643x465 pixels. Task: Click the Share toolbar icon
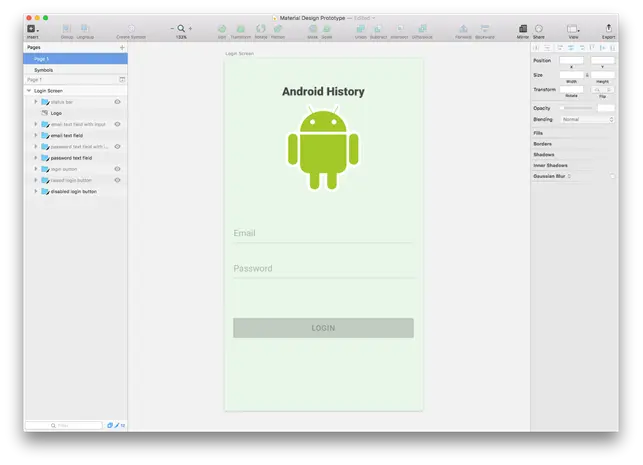coord(539,28)
